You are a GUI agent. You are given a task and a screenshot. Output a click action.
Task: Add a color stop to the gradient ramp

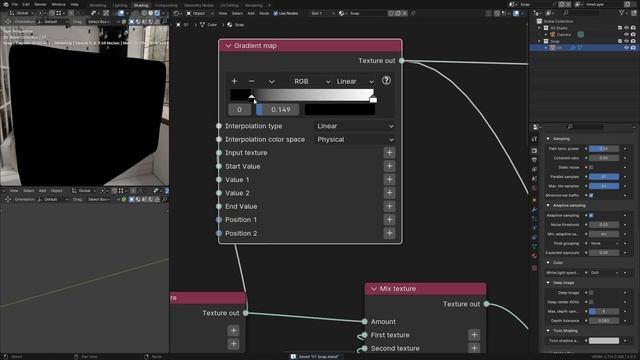[234, 81]
